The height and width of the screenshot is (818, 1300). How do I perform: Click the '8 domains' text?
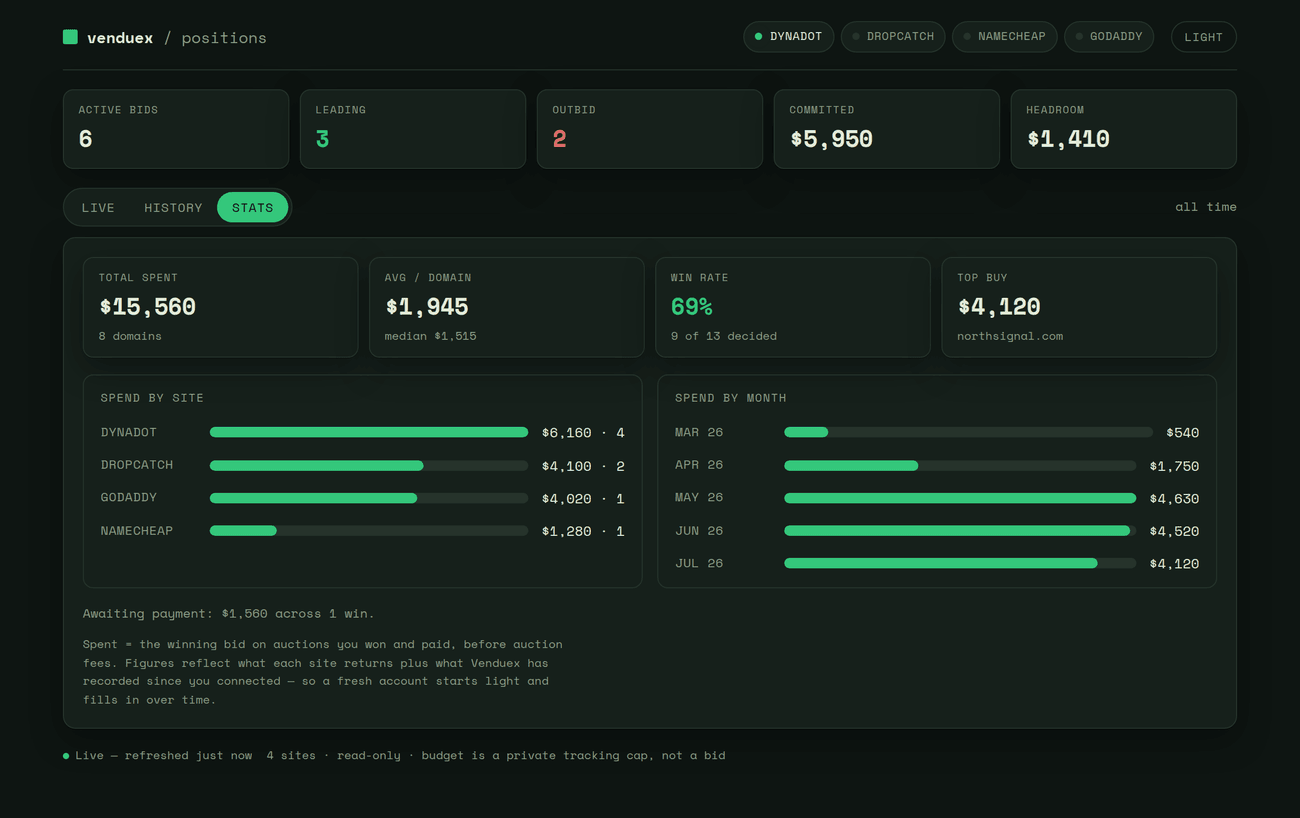[130, 336]
